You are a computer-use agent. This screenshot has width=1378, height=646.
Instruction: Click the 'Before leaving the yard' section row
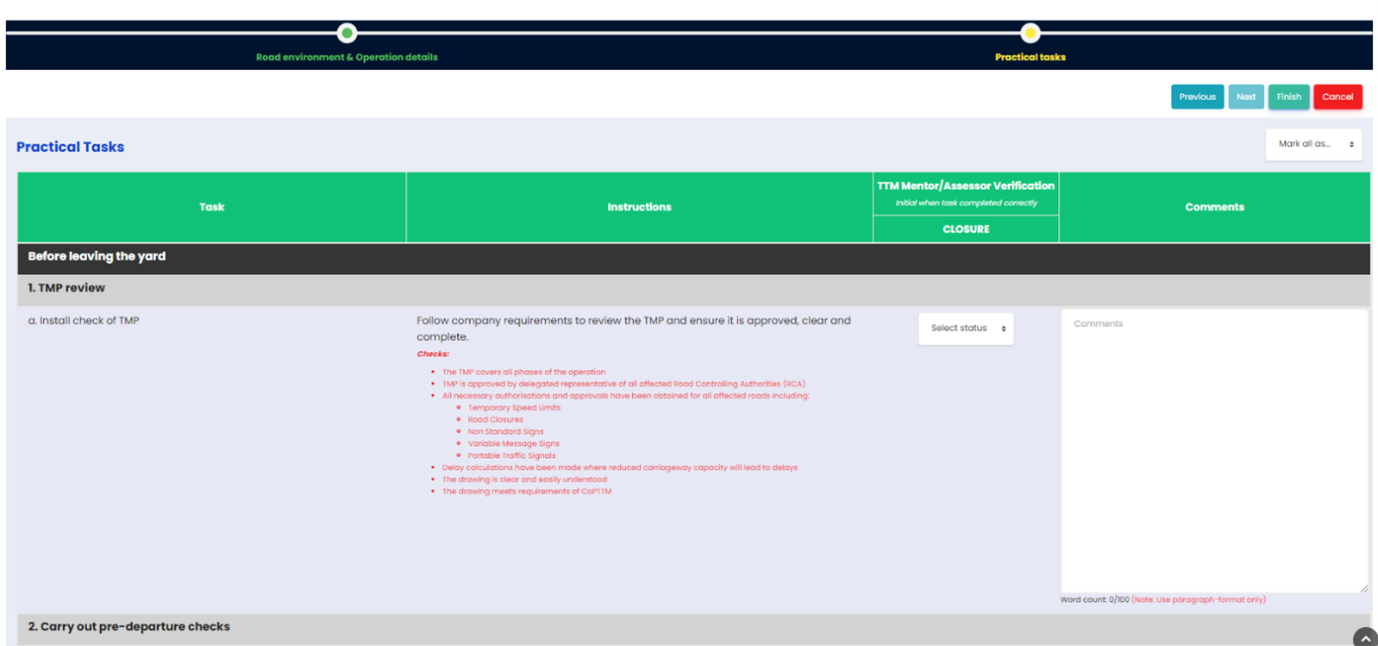693,257
